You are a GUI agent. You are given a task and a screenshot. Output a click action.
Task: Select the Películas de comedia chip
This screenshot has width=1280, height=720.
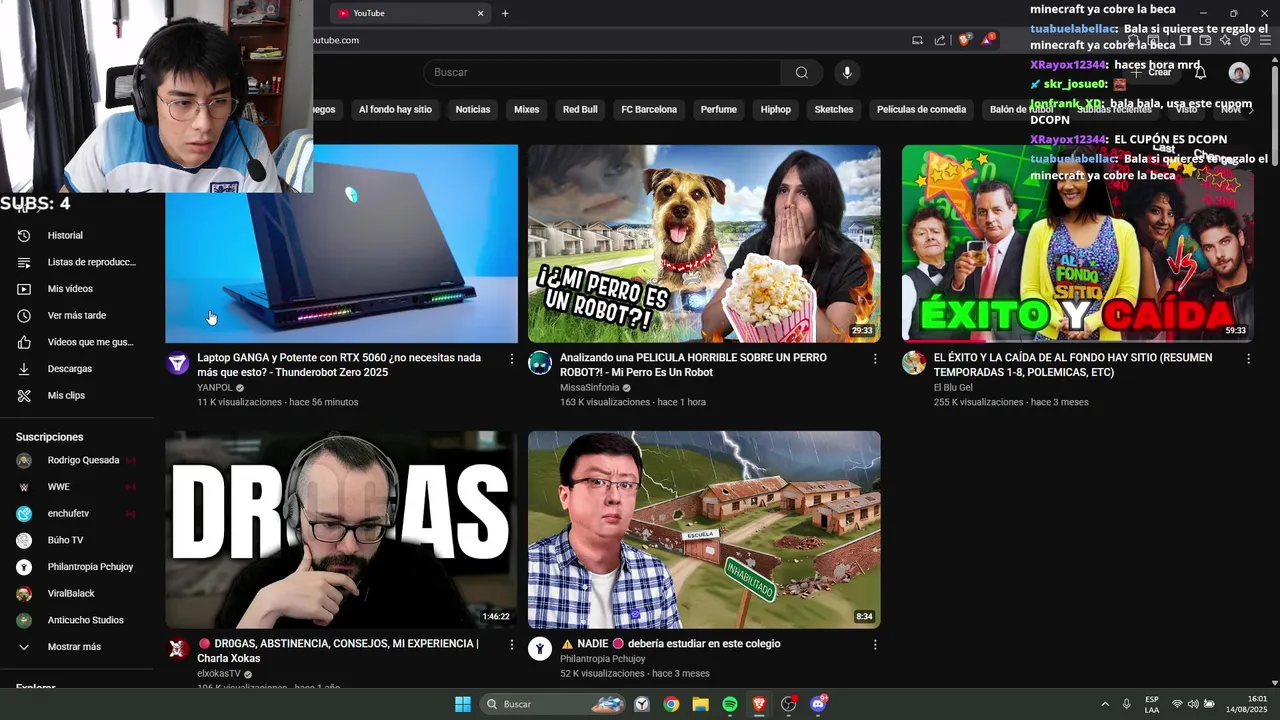pyautogui.click(x=921, y=110)
